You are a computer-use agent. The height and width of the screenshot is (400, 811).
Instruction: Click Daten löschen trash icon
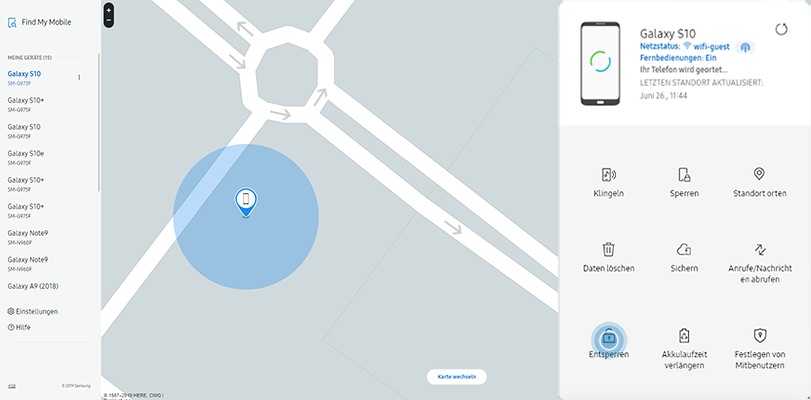point(609,249)
